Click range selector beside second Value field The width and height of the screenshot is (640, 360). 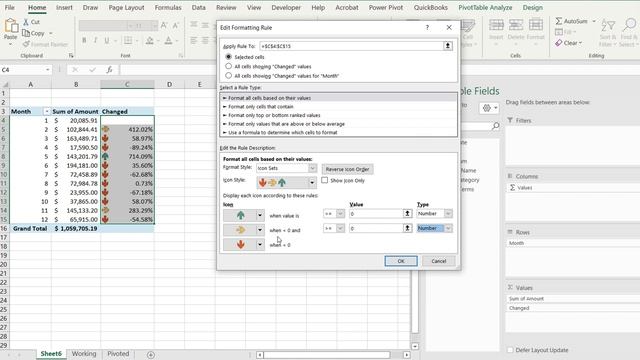point(407,228)
